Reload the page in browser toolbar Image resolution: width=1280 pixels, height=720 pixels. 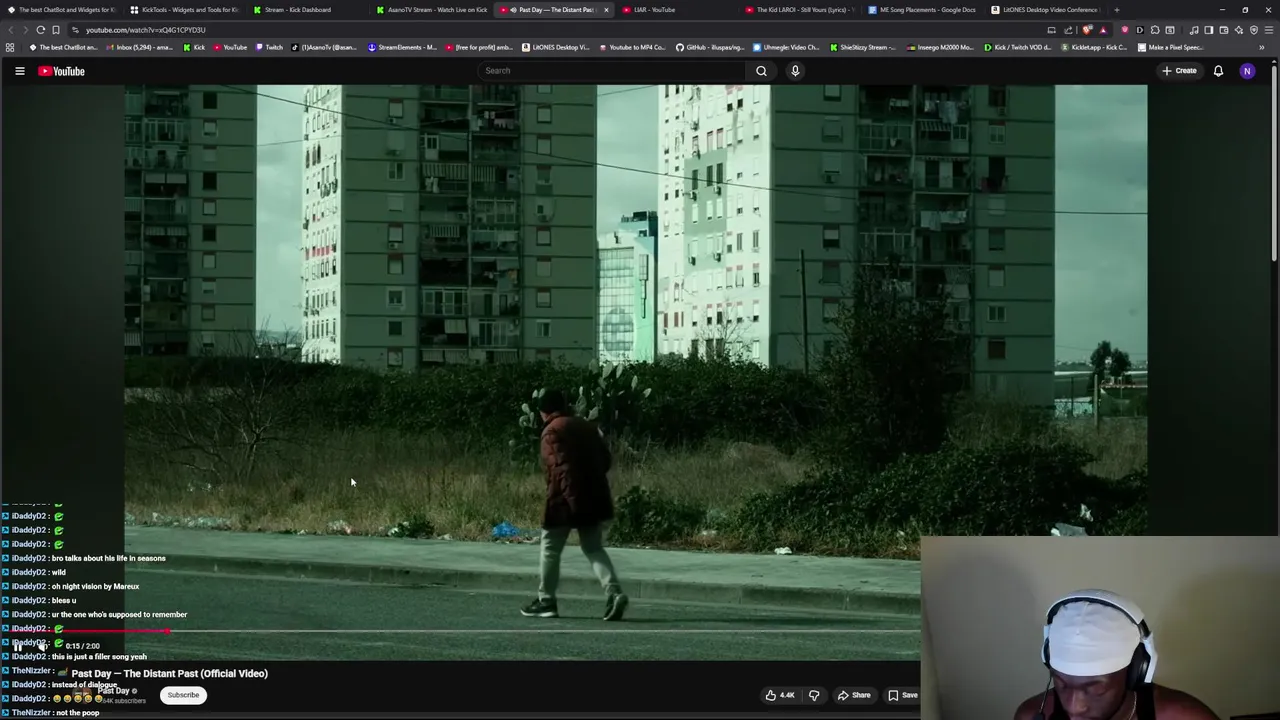(40, 30)
